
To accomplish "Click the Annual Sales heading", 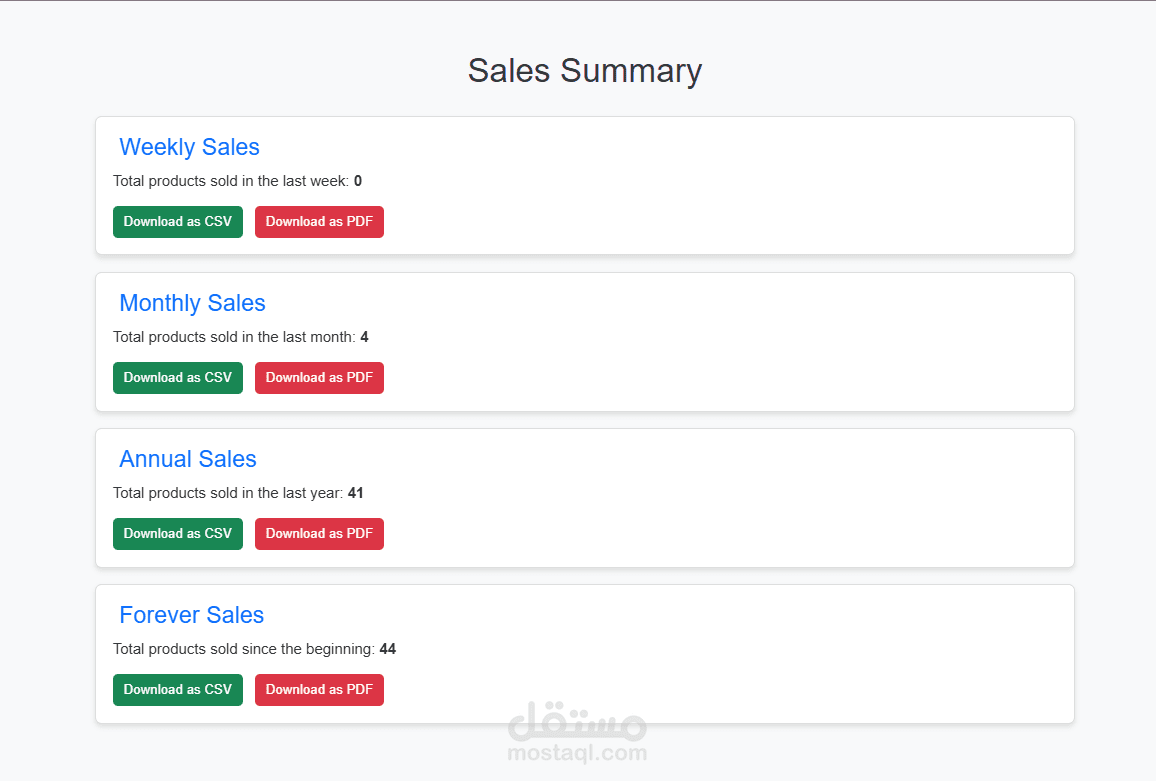I will pyautogui.click(x=188, y=459).
